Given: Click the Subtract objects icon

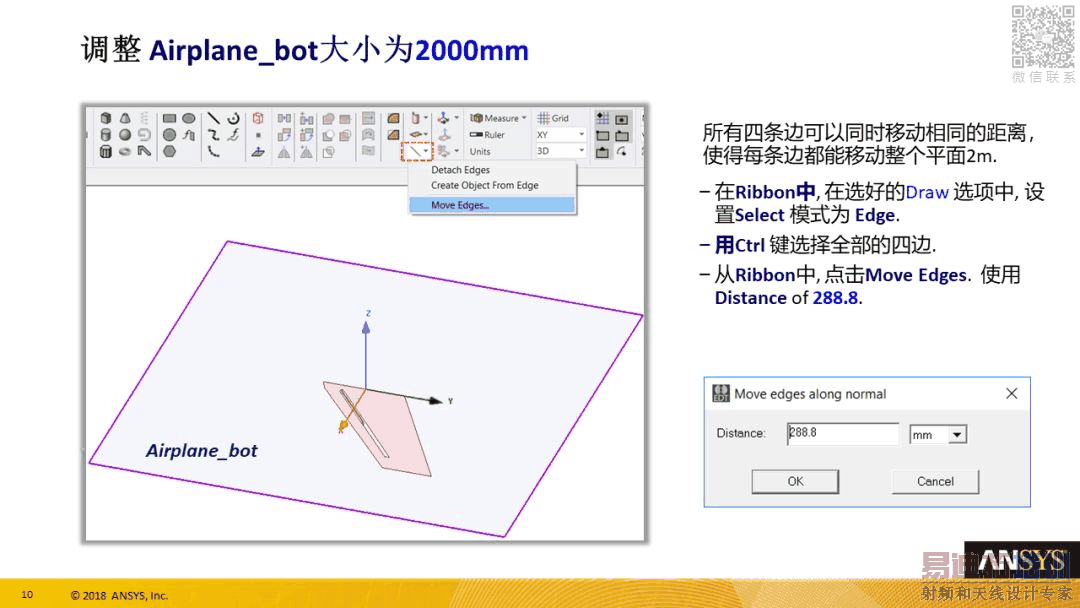Looking at the screenshot, I should [x=329, y=135].
